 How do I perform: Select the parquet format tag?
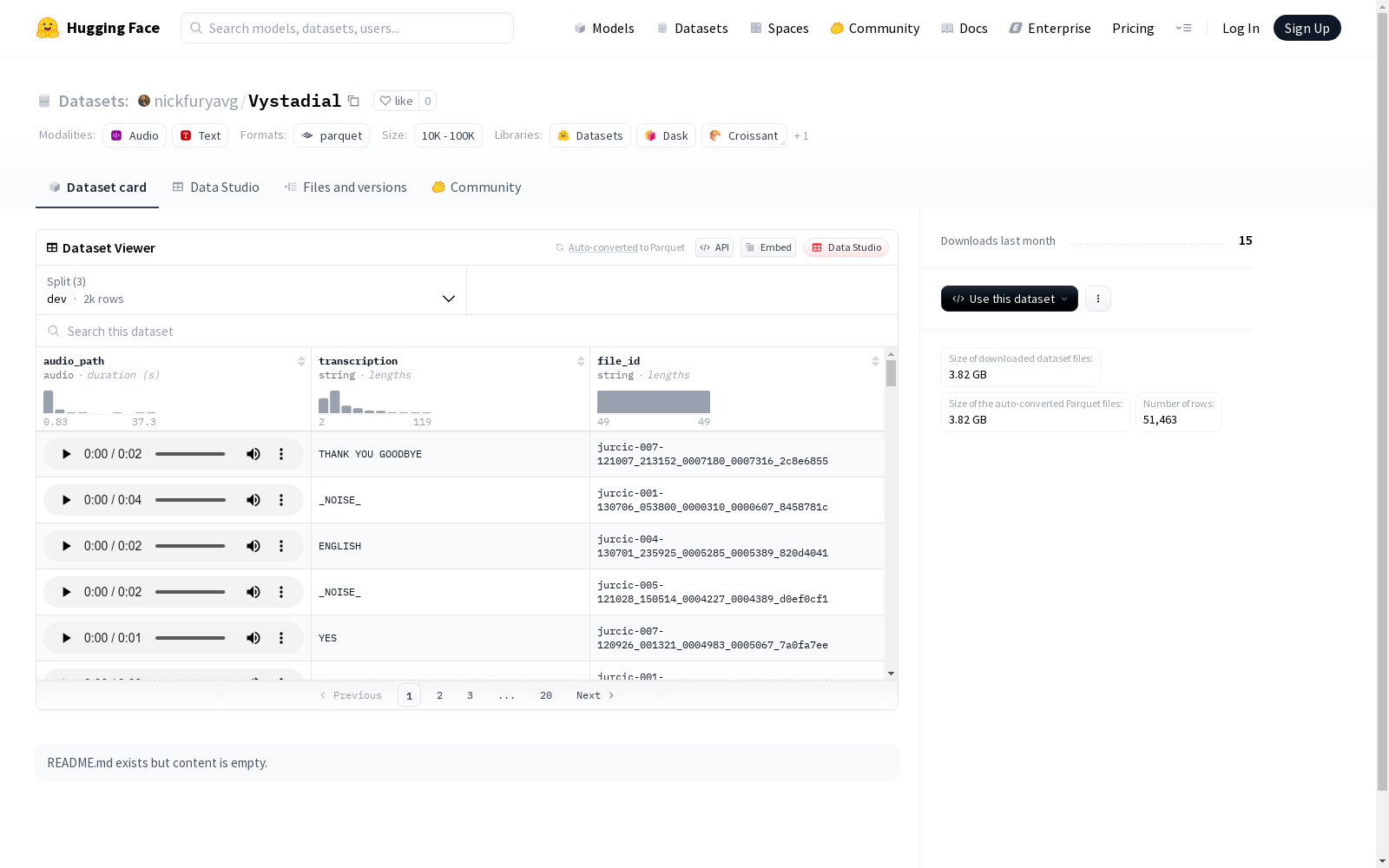(x=332, y=135)
